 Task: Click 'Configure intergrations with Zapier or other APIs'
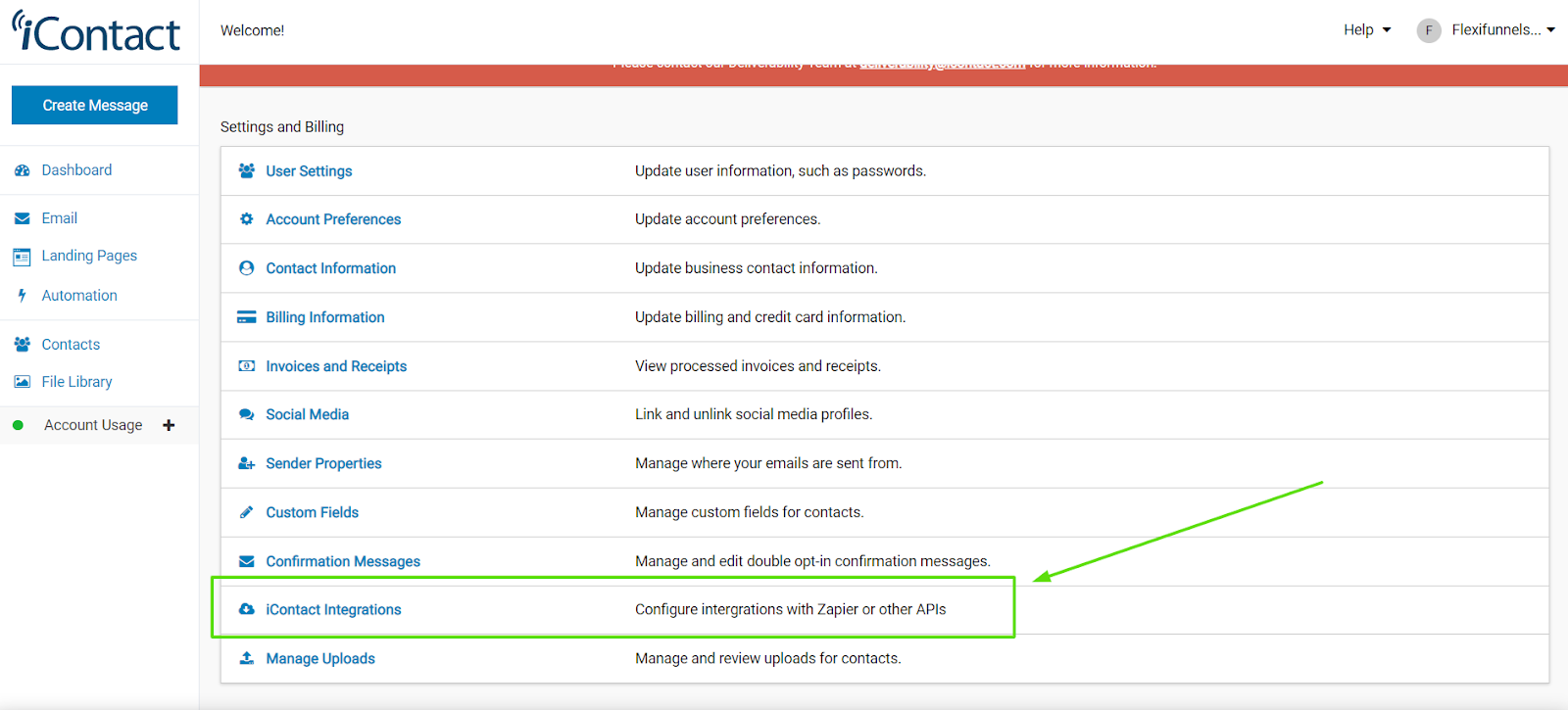pyautogui.click(x=790, y=609)
